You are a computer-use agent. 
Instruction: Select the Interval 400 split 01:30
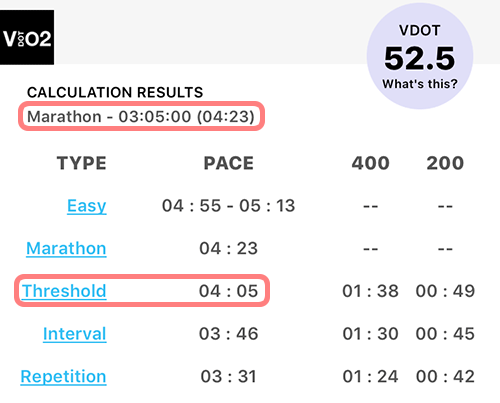(371, 334)
